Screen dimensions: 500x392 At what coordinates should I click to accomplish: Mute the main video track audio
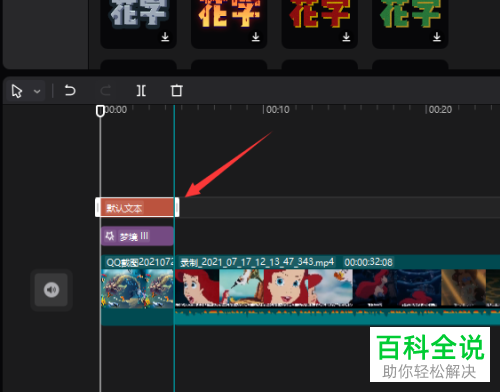(x=51, y=290)
